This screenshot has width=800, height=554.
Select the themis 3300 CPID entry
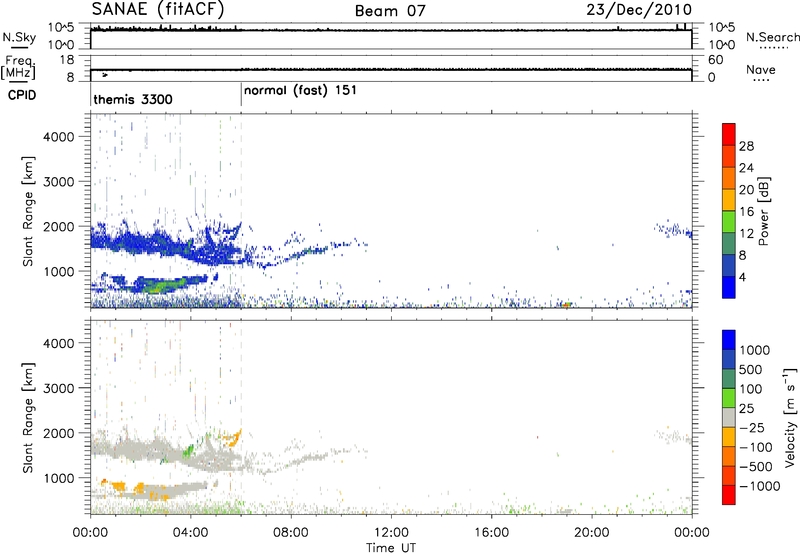click(x=133, y=99)
